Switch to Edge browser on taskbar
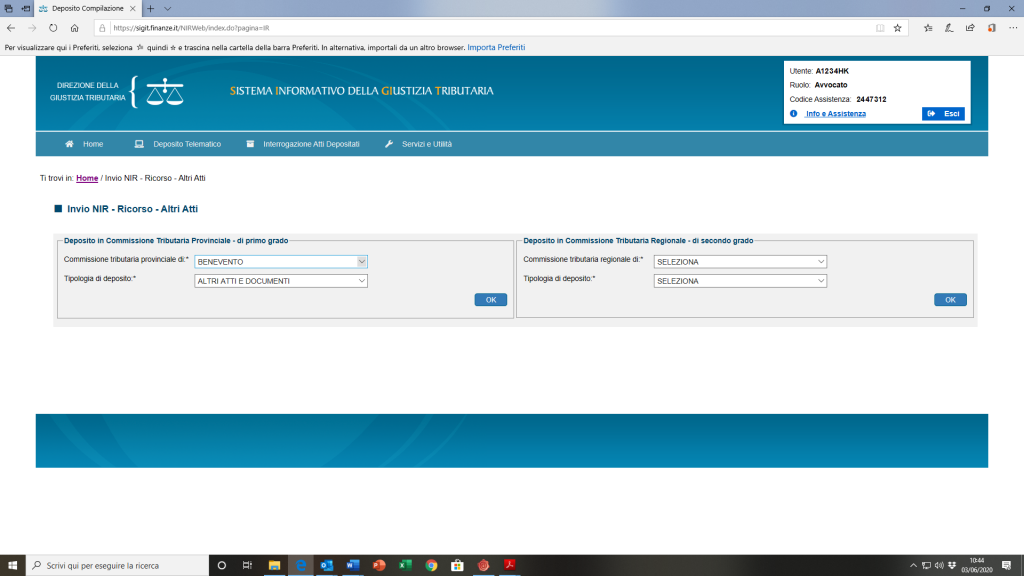The image size is (1024, 576). point(300,566)
